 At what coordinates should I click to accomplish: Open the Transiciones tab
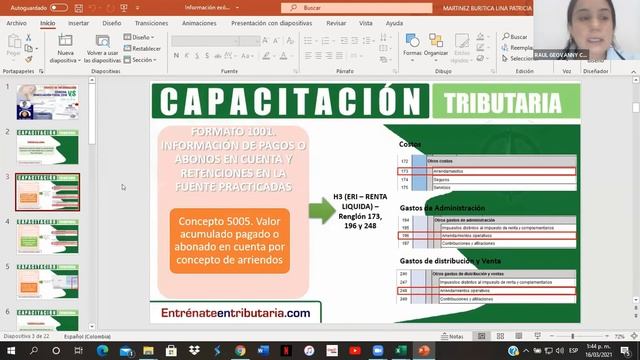pos(151,23)
